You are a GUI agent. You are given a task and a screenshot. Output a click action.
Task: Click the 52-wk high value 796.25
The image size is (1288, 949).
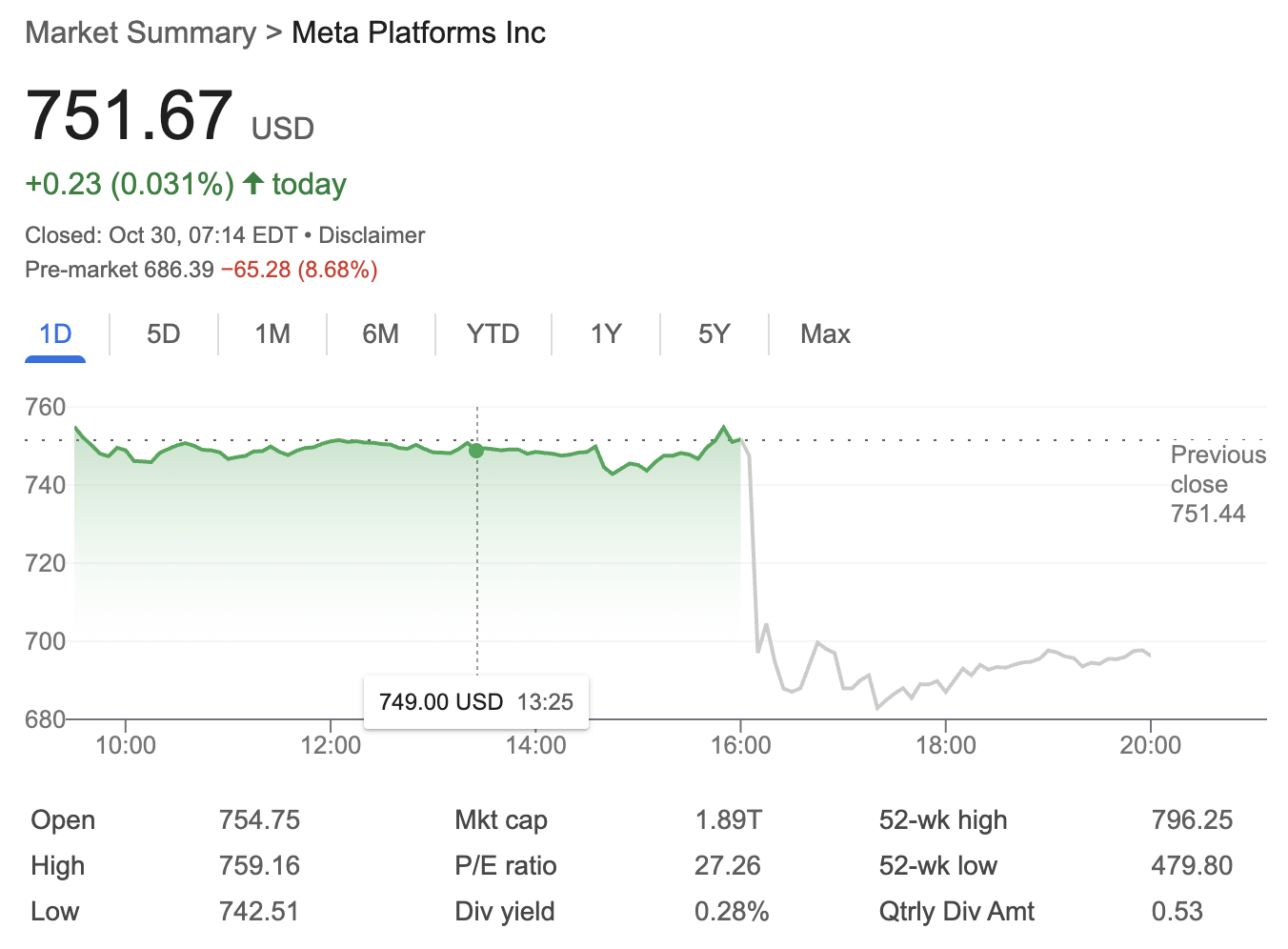click(x=1191, y=819)
